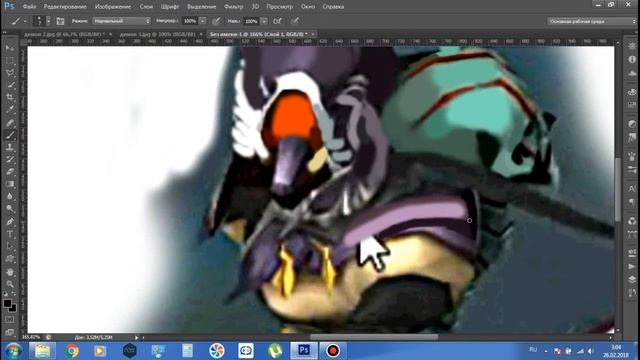Select the Gradient tool
Screen dimensions: 640x360
[10, 184]
